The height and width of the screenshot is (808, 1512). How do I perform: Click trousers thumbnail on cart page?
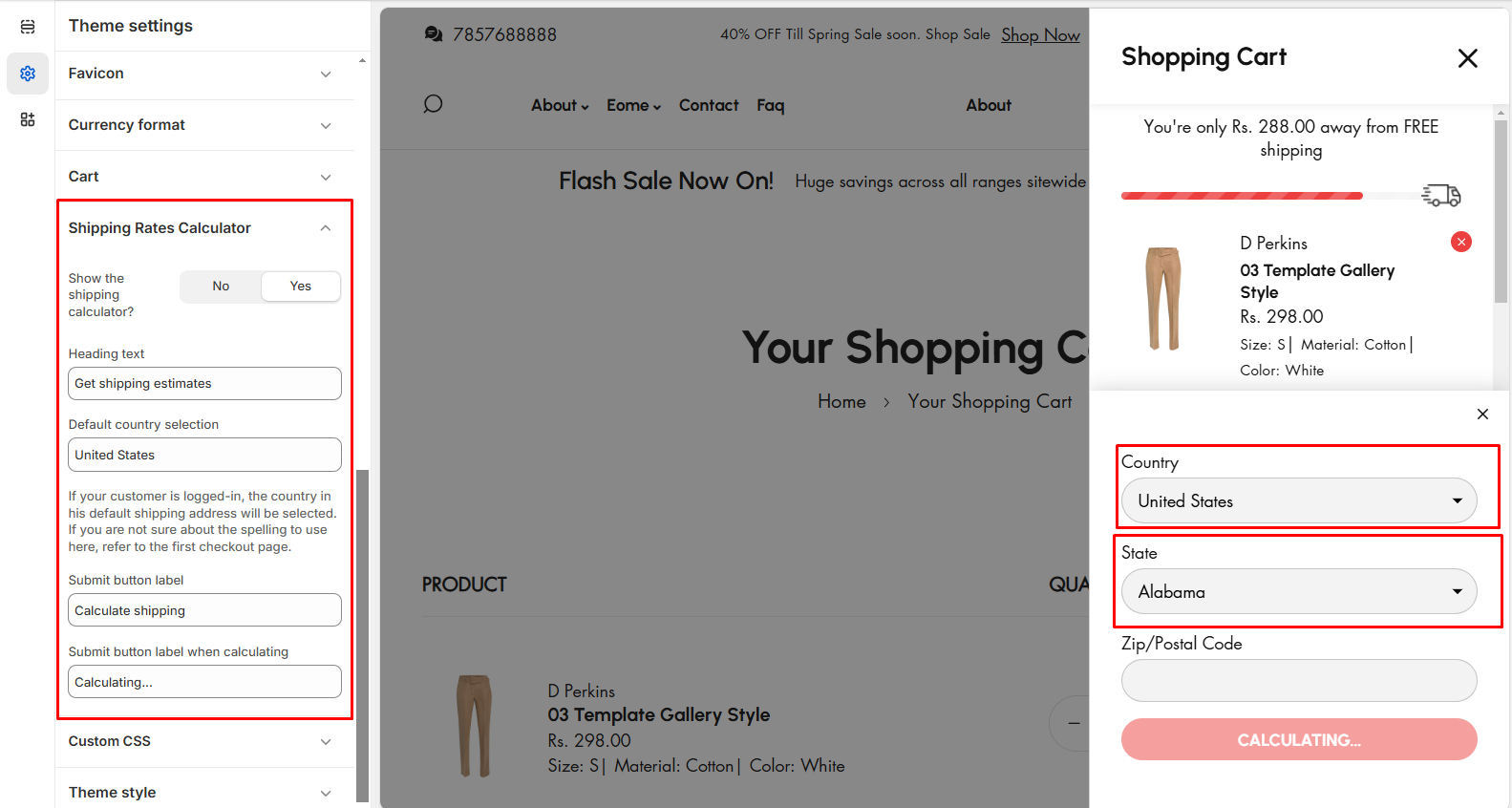pyautogui.click(x=475, y=726)
